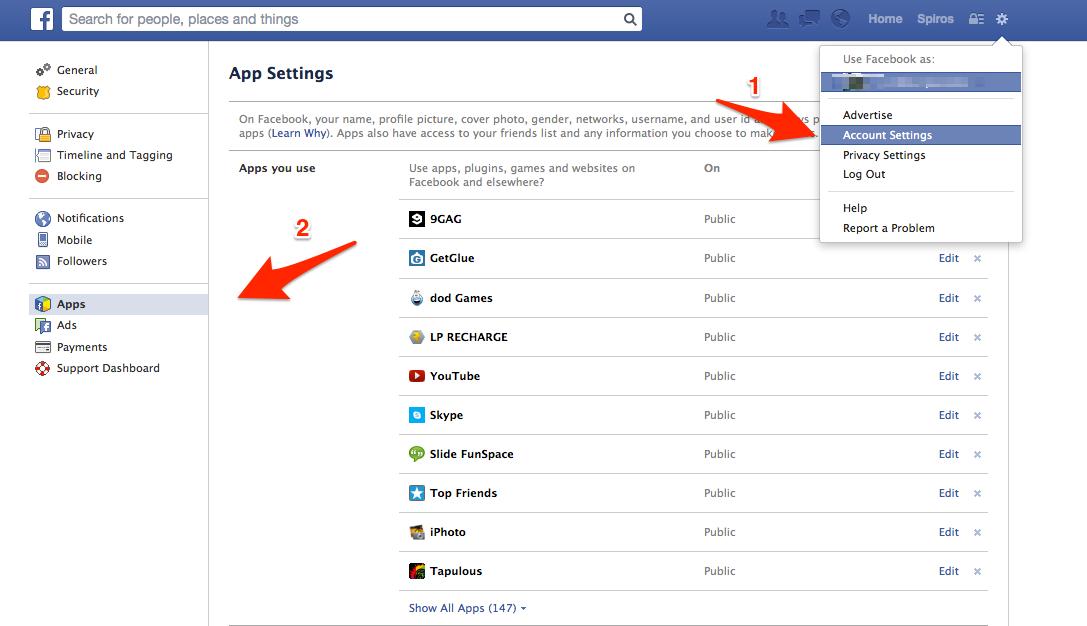This screenshot has width=1087, height=626.
Task: Open the Notifications globe icon
Action: coord(840,18)
